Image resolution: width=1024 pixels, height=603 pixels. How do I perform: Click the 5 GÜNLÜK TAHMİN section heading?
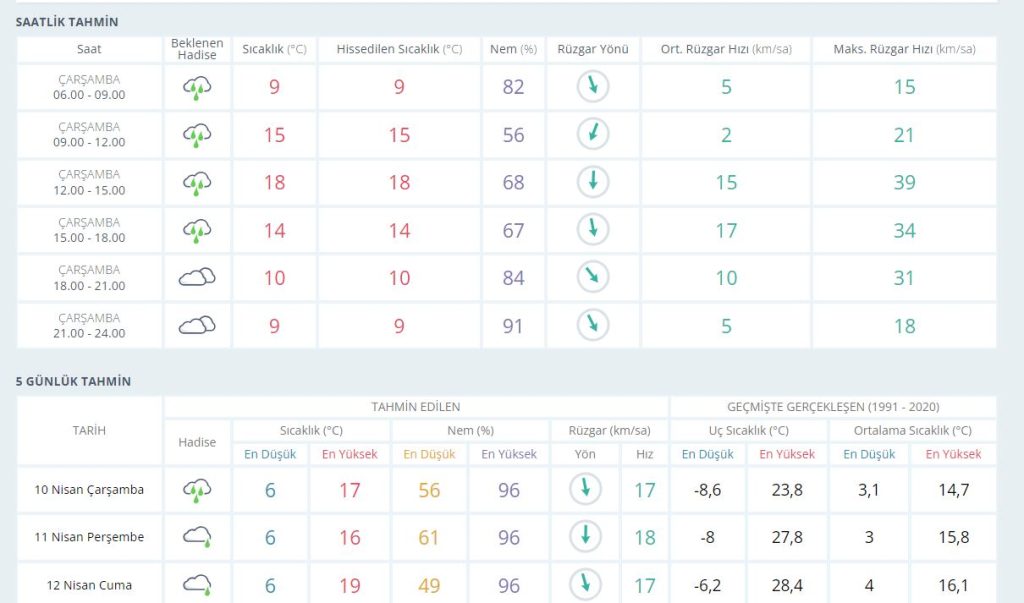[x=73, y=381]
